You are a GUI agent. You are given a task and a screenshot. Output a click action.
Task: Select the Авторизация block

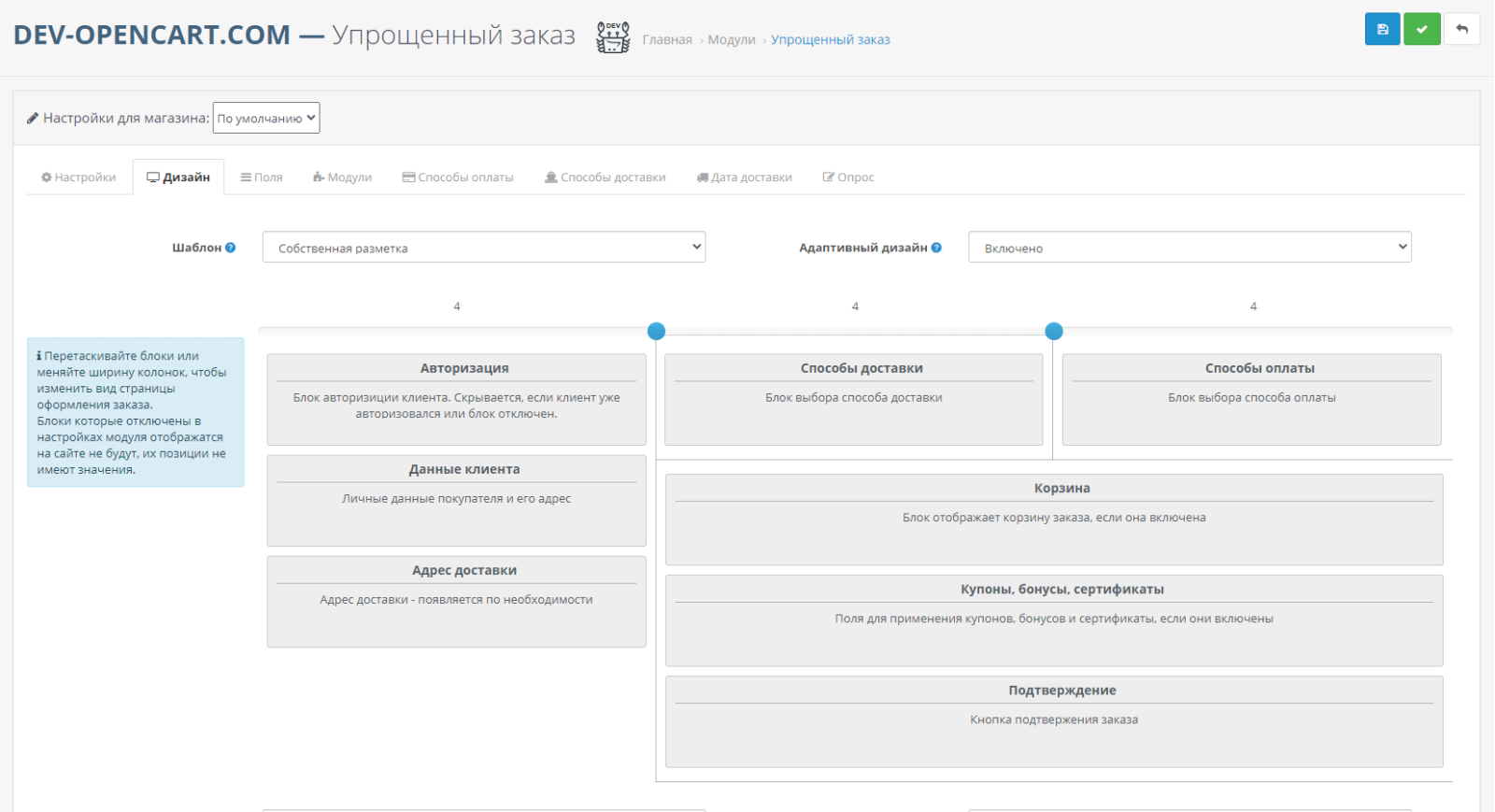coord(457,399)
